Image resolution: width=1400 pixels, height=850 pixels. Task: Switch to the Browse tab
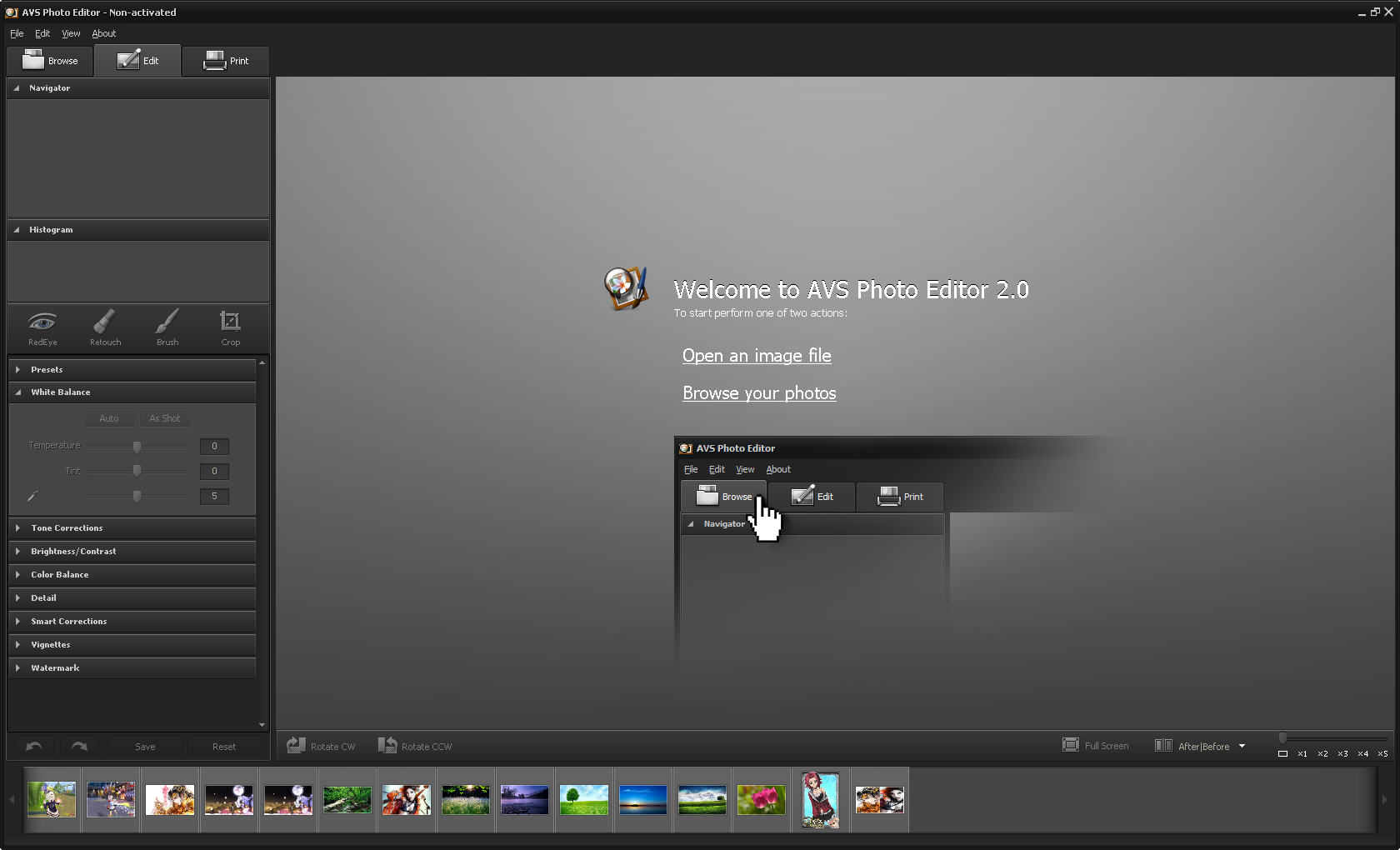pyautogui.click(x=50, y=61)
